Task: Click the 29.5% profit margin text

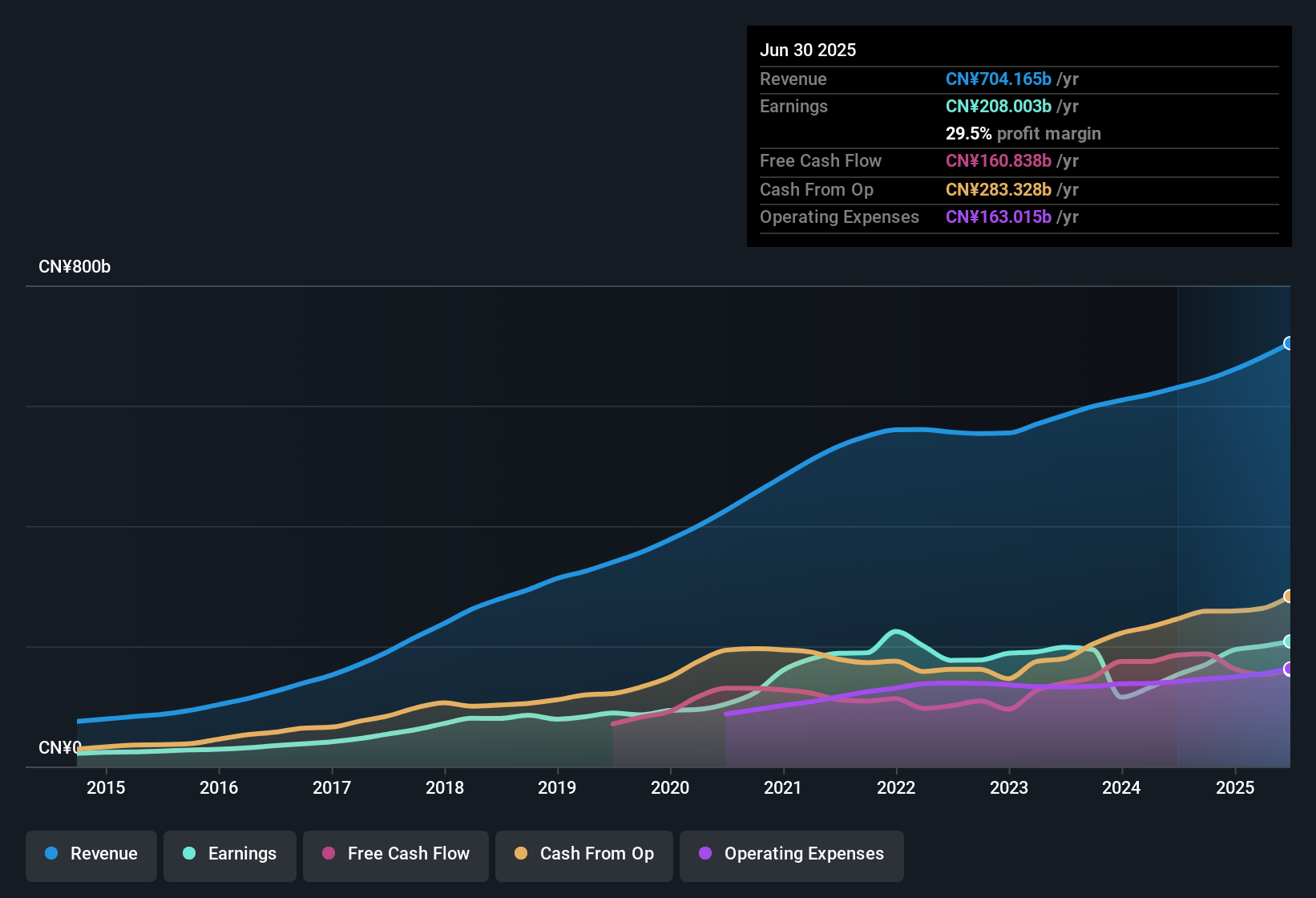Action: tap(1023, 133)
